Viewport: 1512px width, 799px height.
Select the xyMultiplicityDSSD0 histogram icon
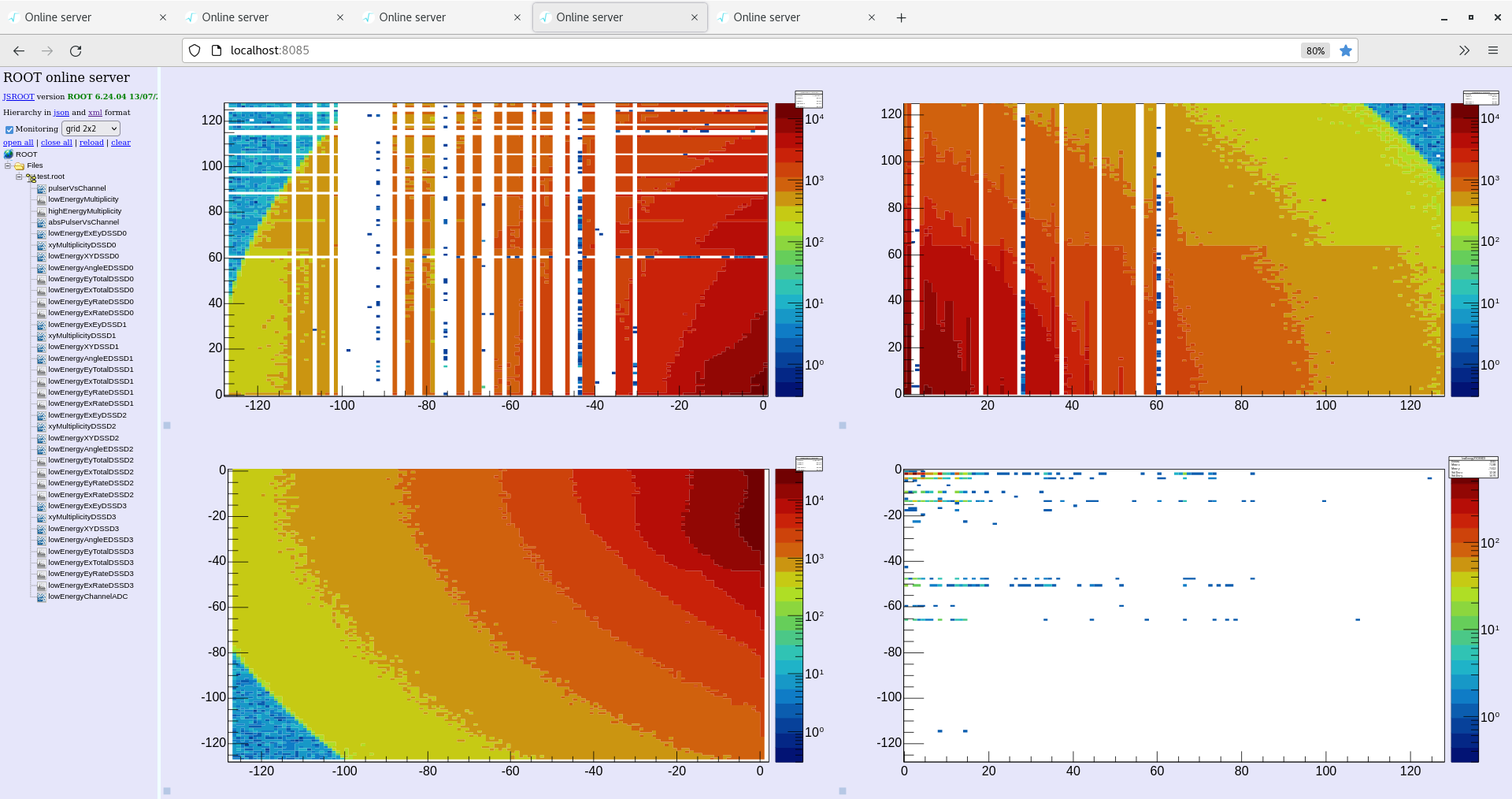point(40,245)
